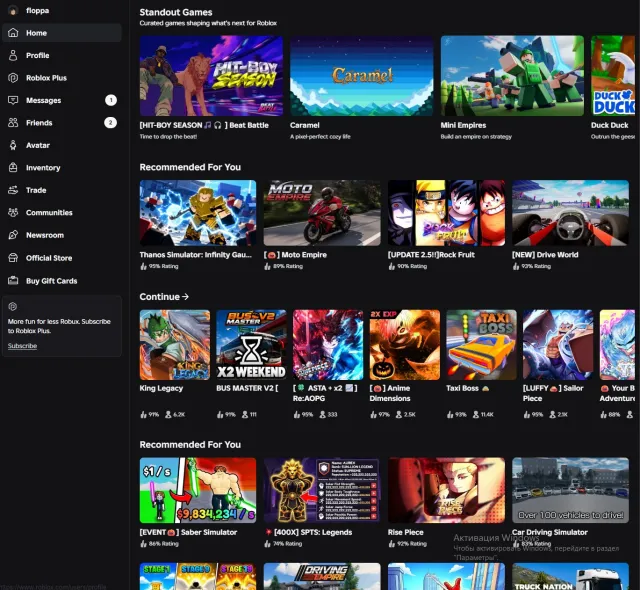The width and height of the screenshot is (640, 590).
Task: Click the Friends people icon
Action: click(x=13, y=122)
